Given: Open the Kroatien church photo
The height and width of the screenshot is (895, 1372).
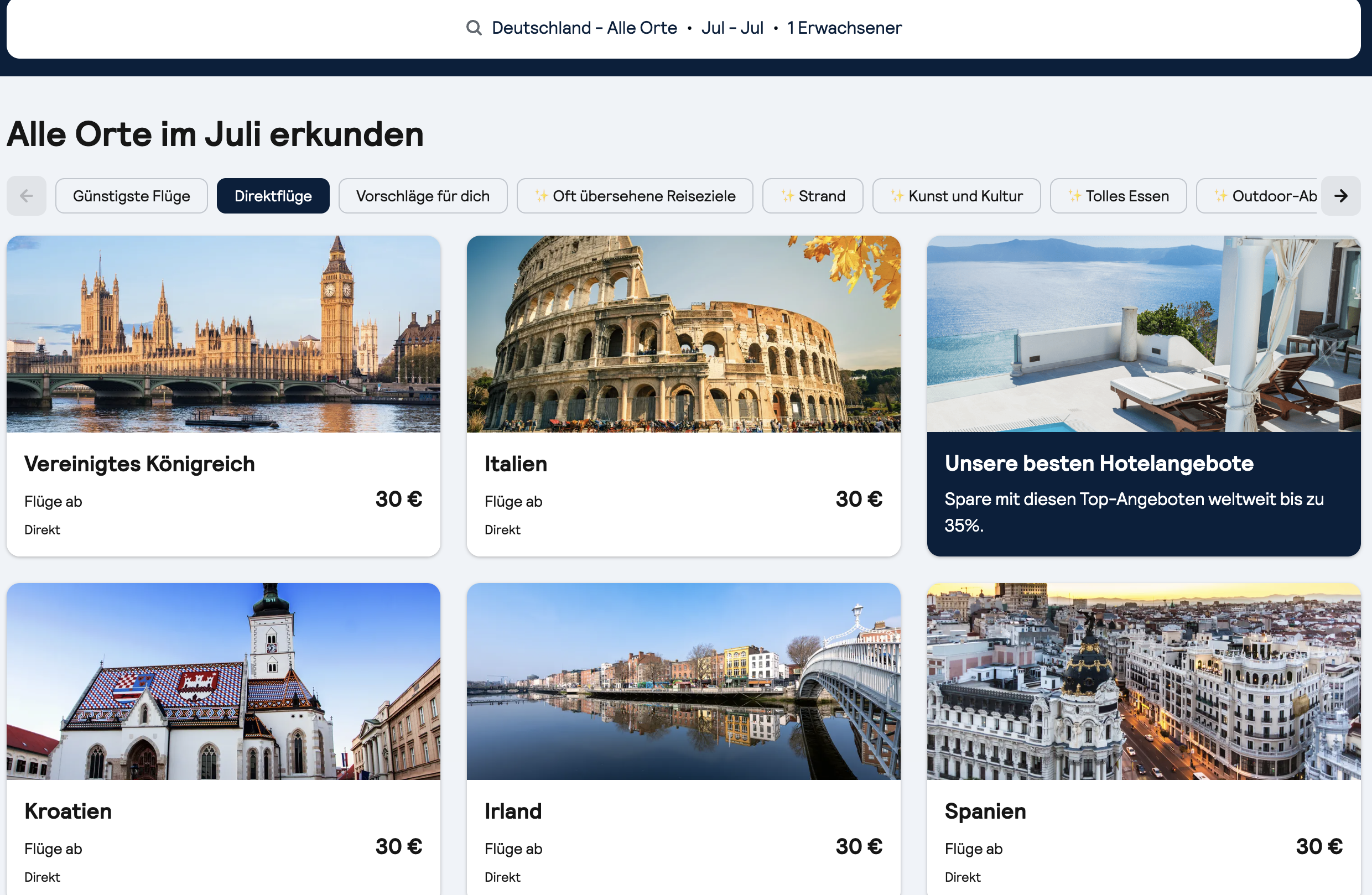Looking at the screenshot, I should [x=224, y=681].
